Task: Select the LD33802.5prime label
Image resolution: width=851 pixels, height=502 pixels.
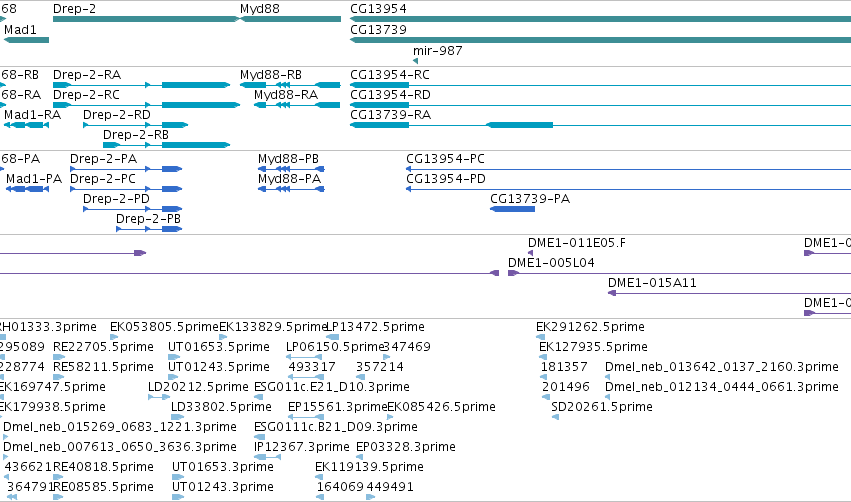Action: [x=221, y=407]
